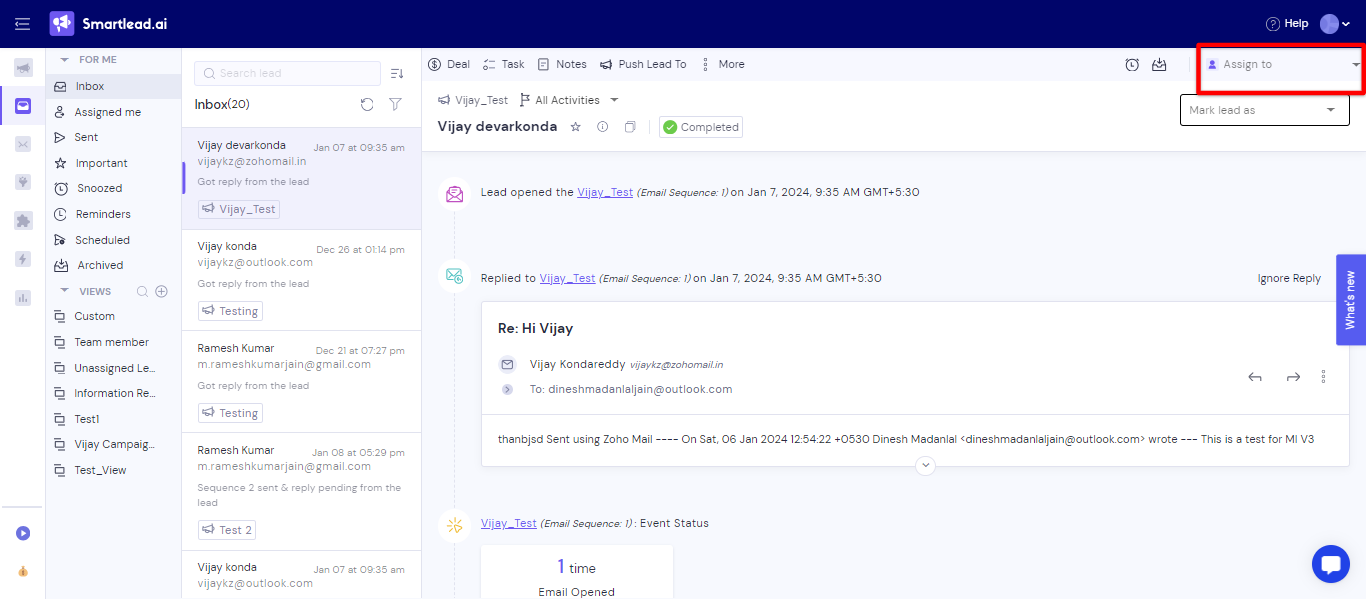Select the master inbox icon in left rail

(22, 106)
